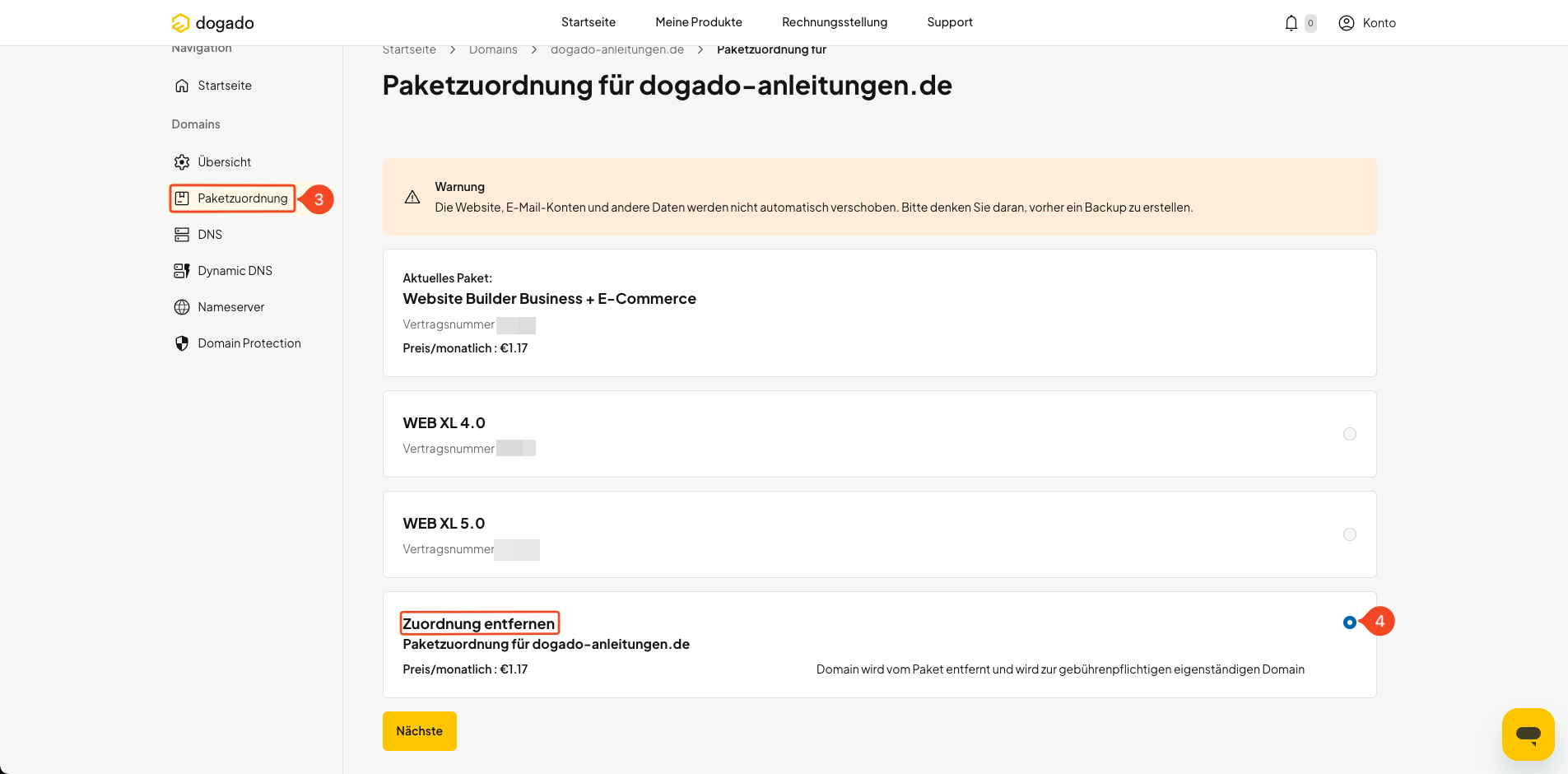Click the Nächste button
The image size is (1568, 774).
[420, 731]
